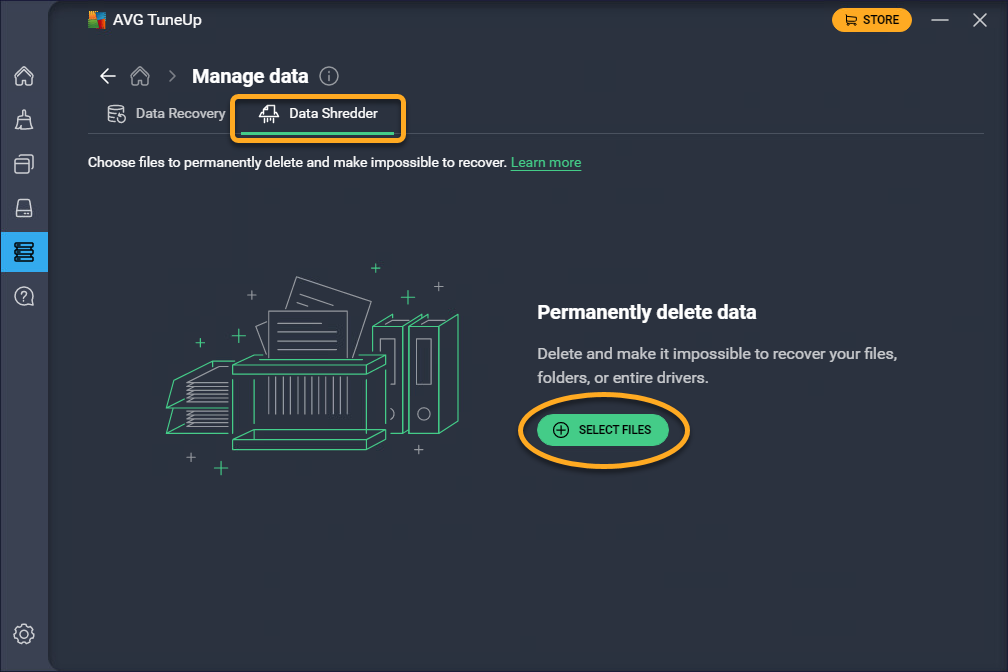Close the AVG TuneUp window
This screenshot has height=672, width=1008.
(x=979, y=20)
